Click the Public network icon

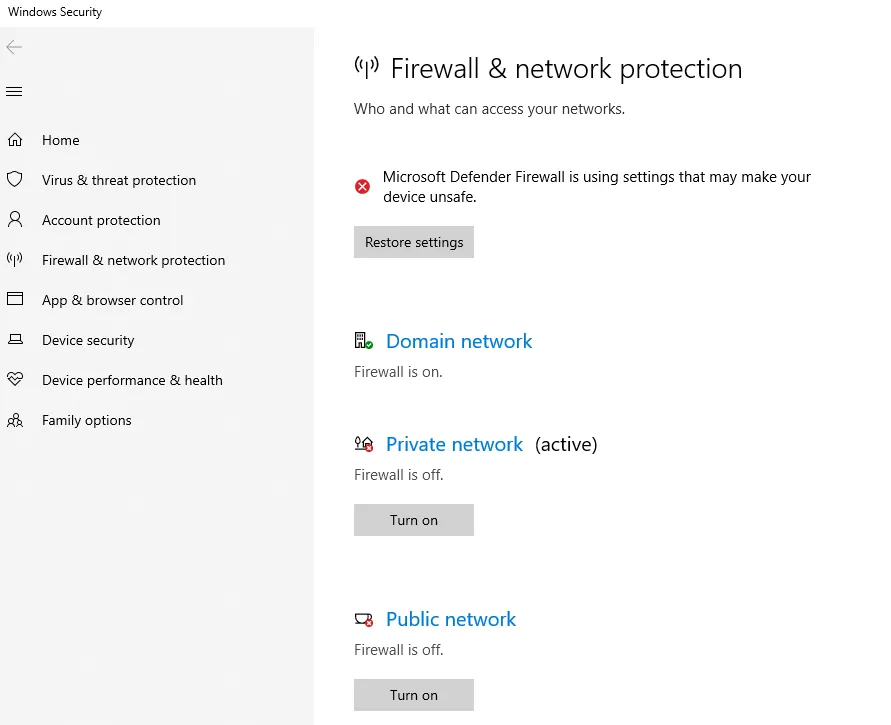(364, 619)
